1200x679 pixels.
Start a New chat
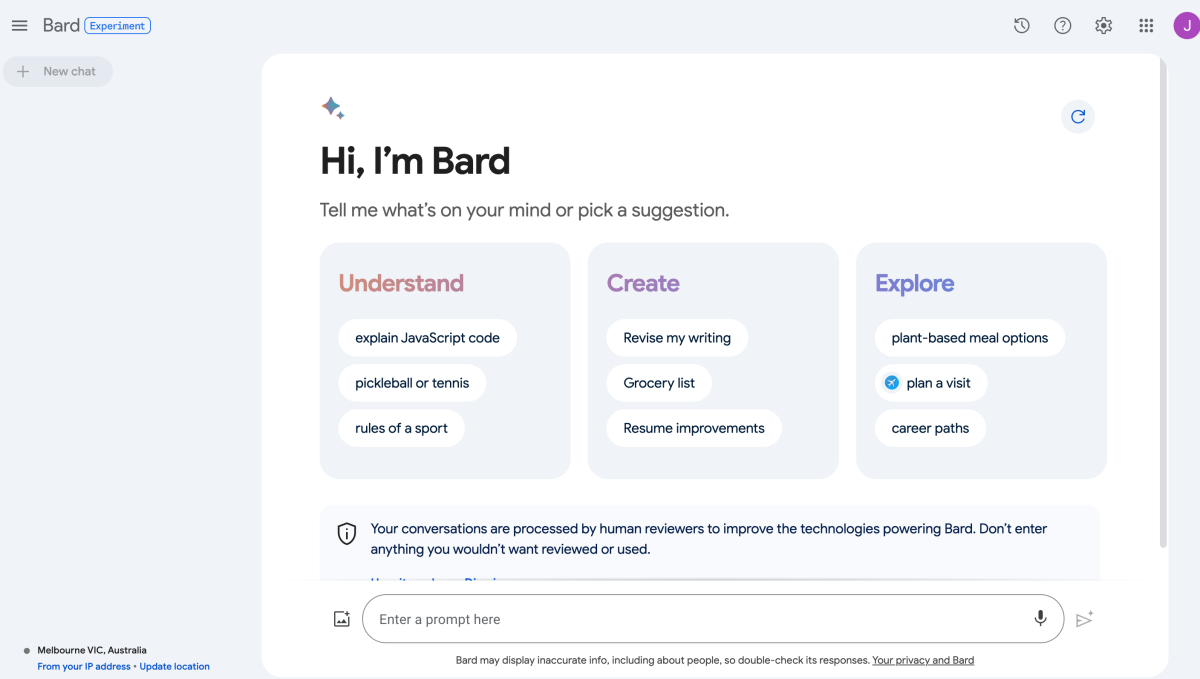tap(58, 71)
